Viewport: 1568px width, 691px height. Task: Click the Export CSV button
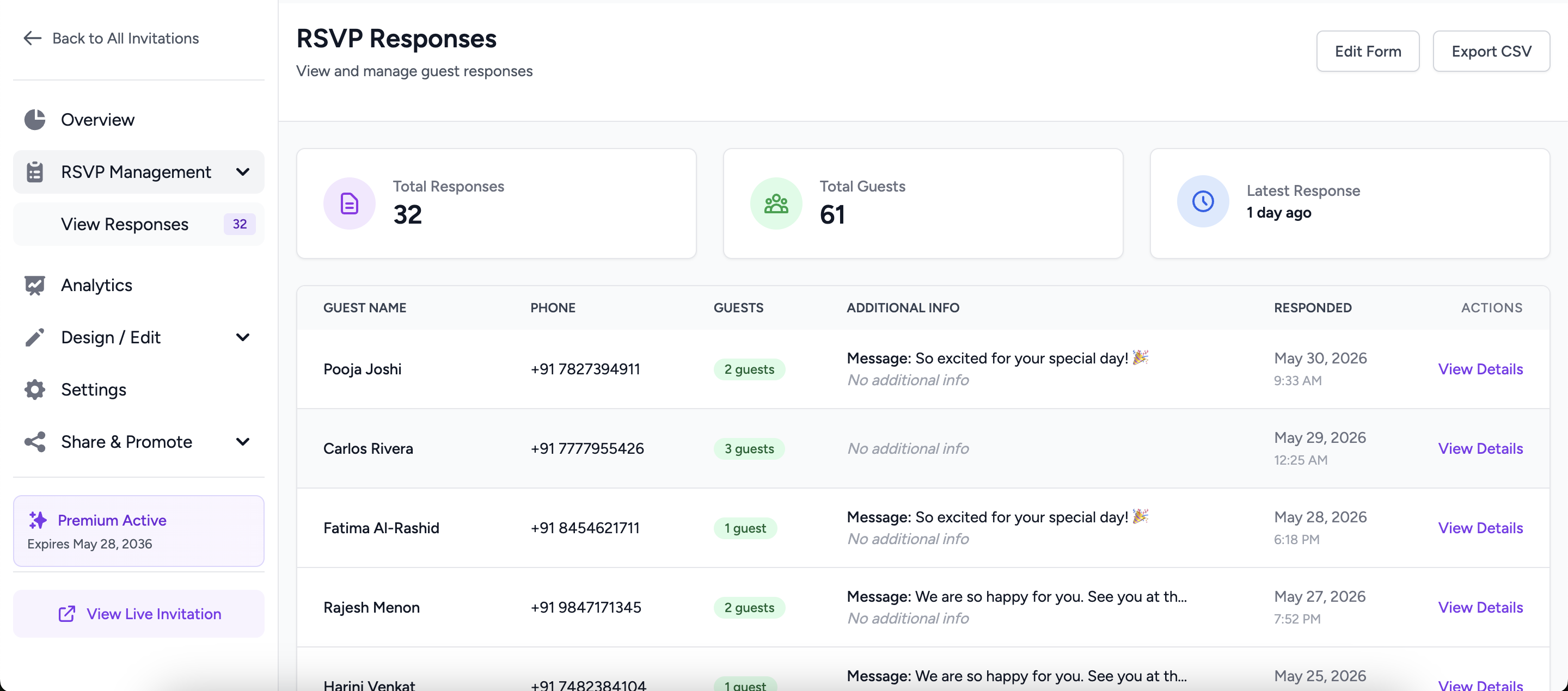[x=1491, y=51]
